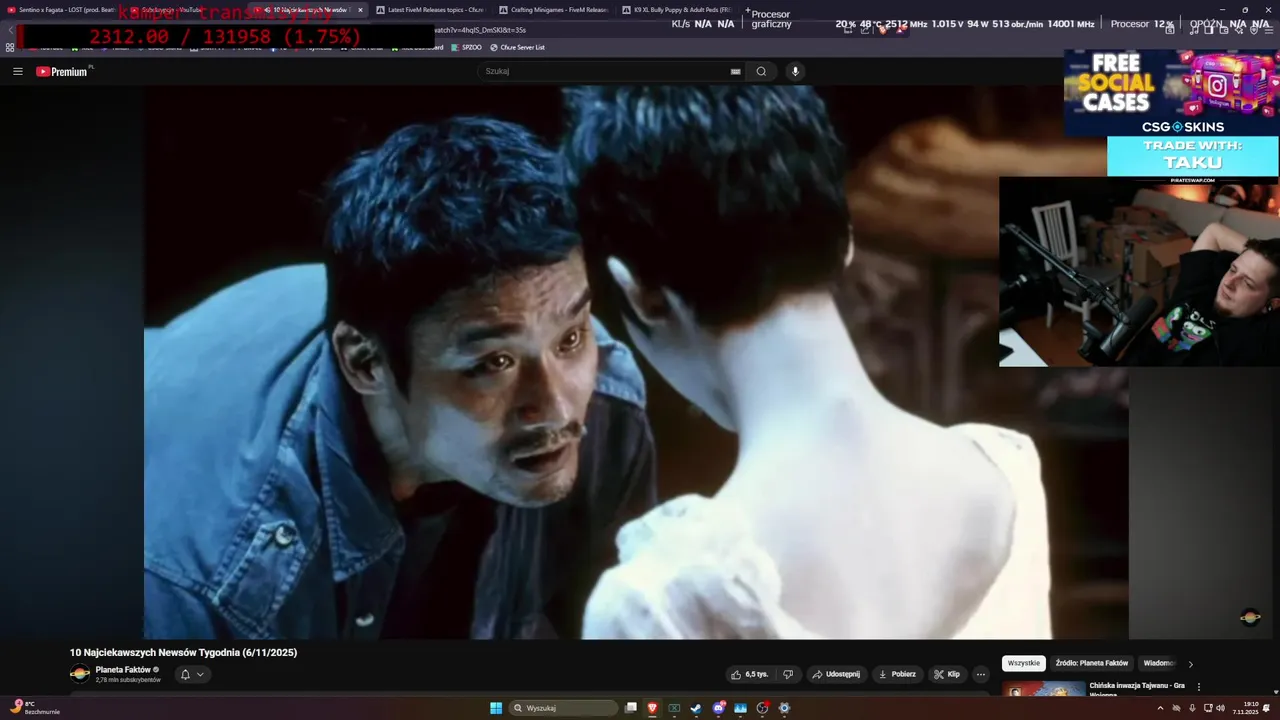Image resolution: width=1280 pixels, height=720 pixels.
Task: Click the magnifier search button
Action: pyautogui.click(x=761, y=71)
